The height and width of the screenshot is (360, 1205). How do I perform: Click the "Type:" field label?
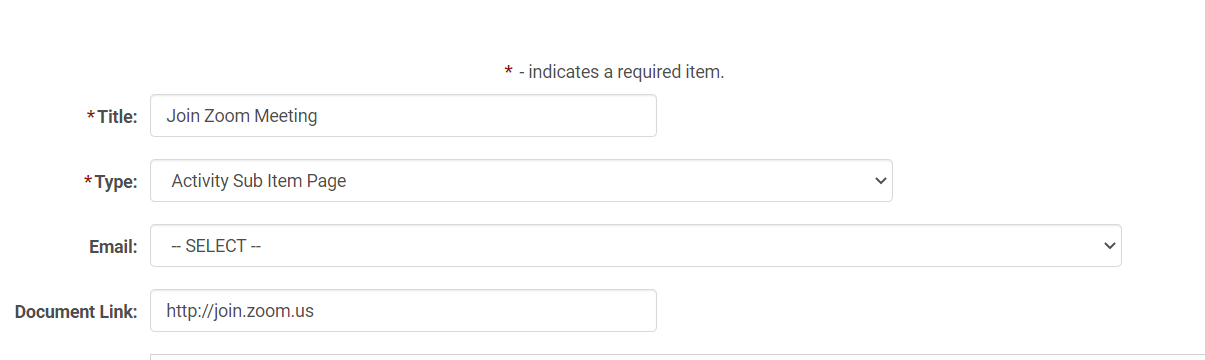click(116, 182)
